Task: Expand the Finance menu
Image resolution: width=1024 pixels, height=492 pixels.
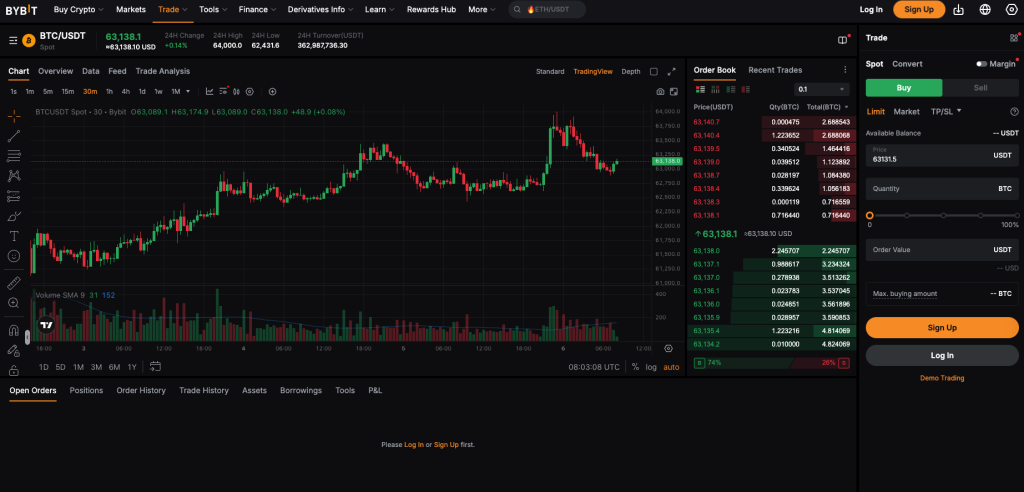Action: click(x=257, y=10)
